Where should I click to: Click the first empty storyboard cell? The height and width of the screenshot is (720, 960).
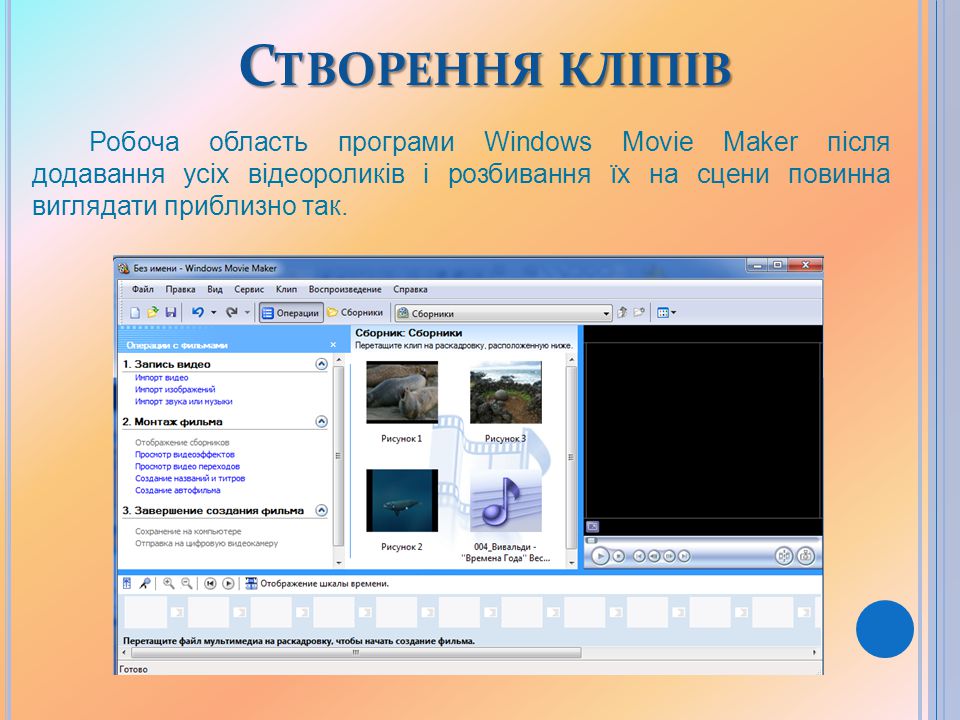(x=146, y=611)
